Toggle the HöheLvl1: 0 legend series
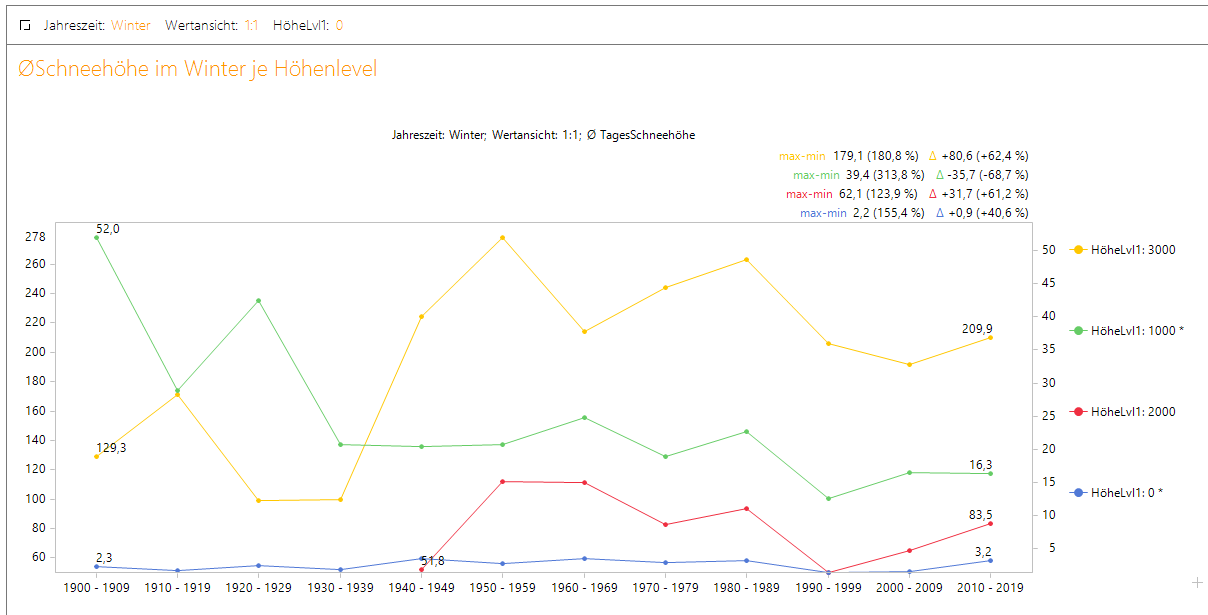 (1129, 493)
